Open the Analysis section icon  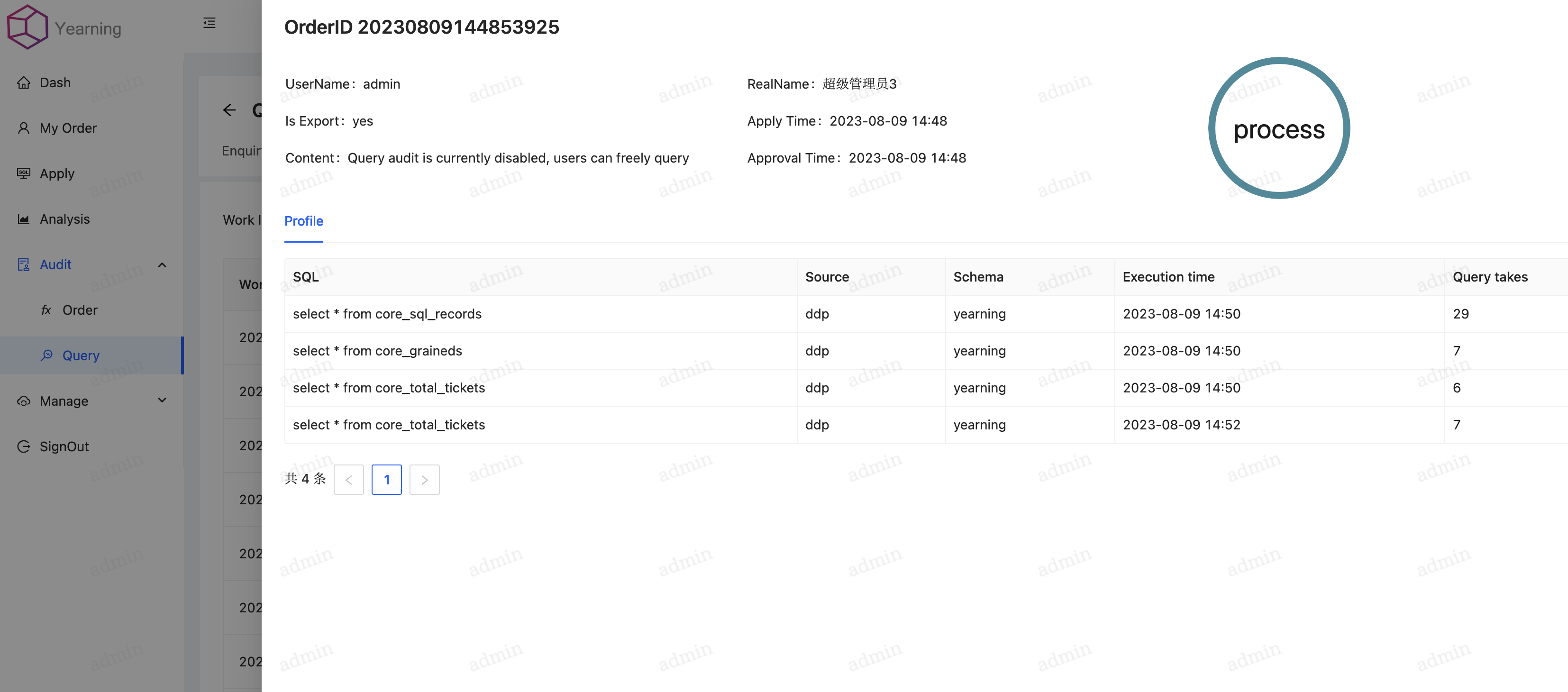click(x=24, y=219)
